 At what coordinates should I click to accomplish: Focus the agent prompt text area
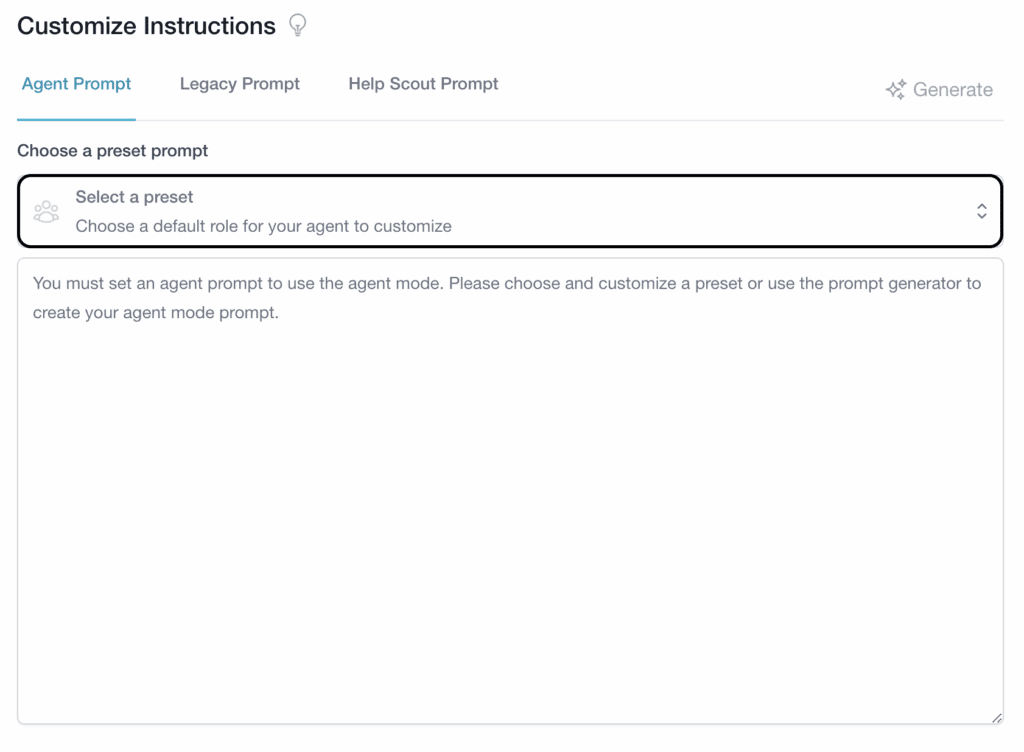(509, 500)
